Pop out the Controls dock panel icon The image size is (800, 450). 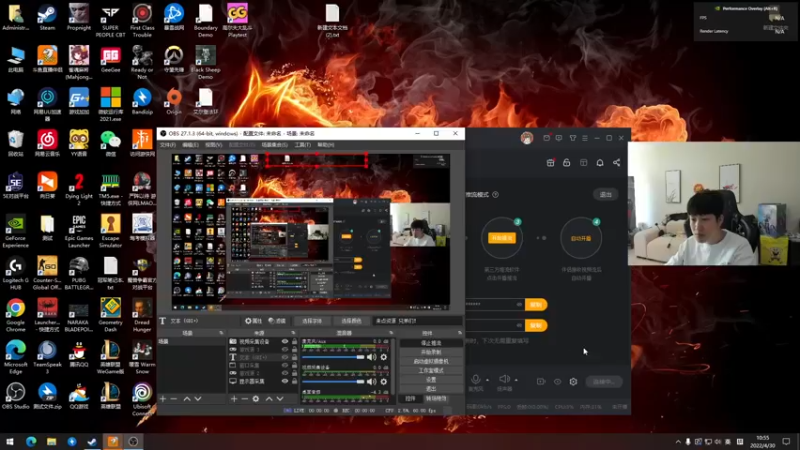pos(460,333)
